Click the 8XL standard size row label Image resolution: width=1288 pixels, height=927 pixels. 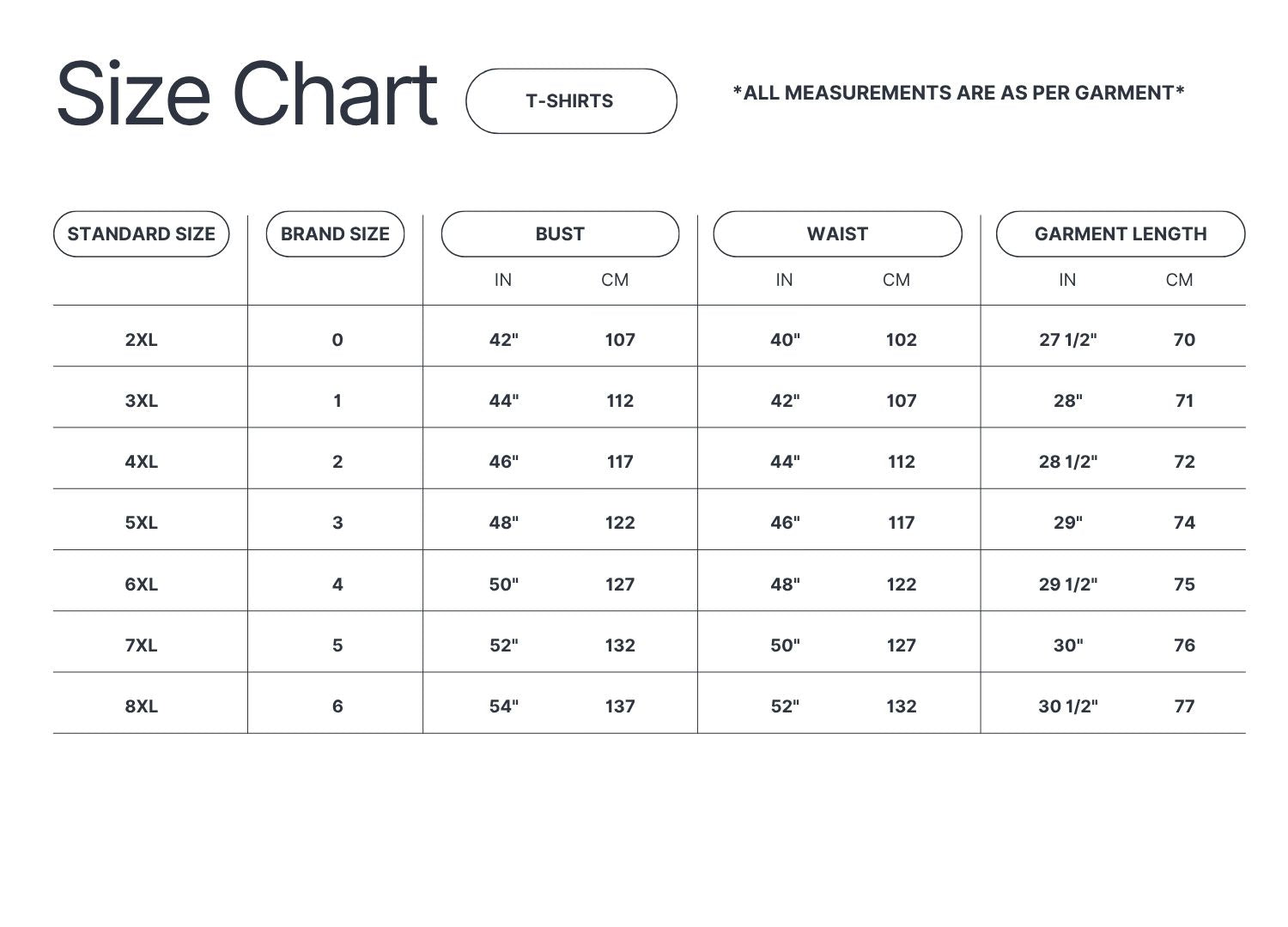[142, 706]
